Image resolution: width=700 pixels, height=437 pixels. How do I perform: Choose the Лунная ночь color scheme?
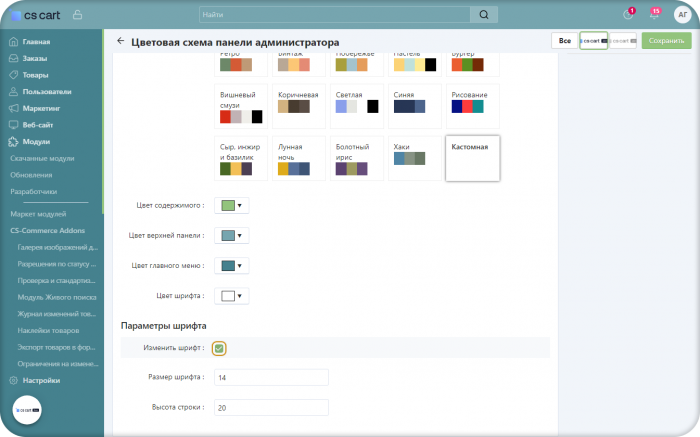pos(299,158)
